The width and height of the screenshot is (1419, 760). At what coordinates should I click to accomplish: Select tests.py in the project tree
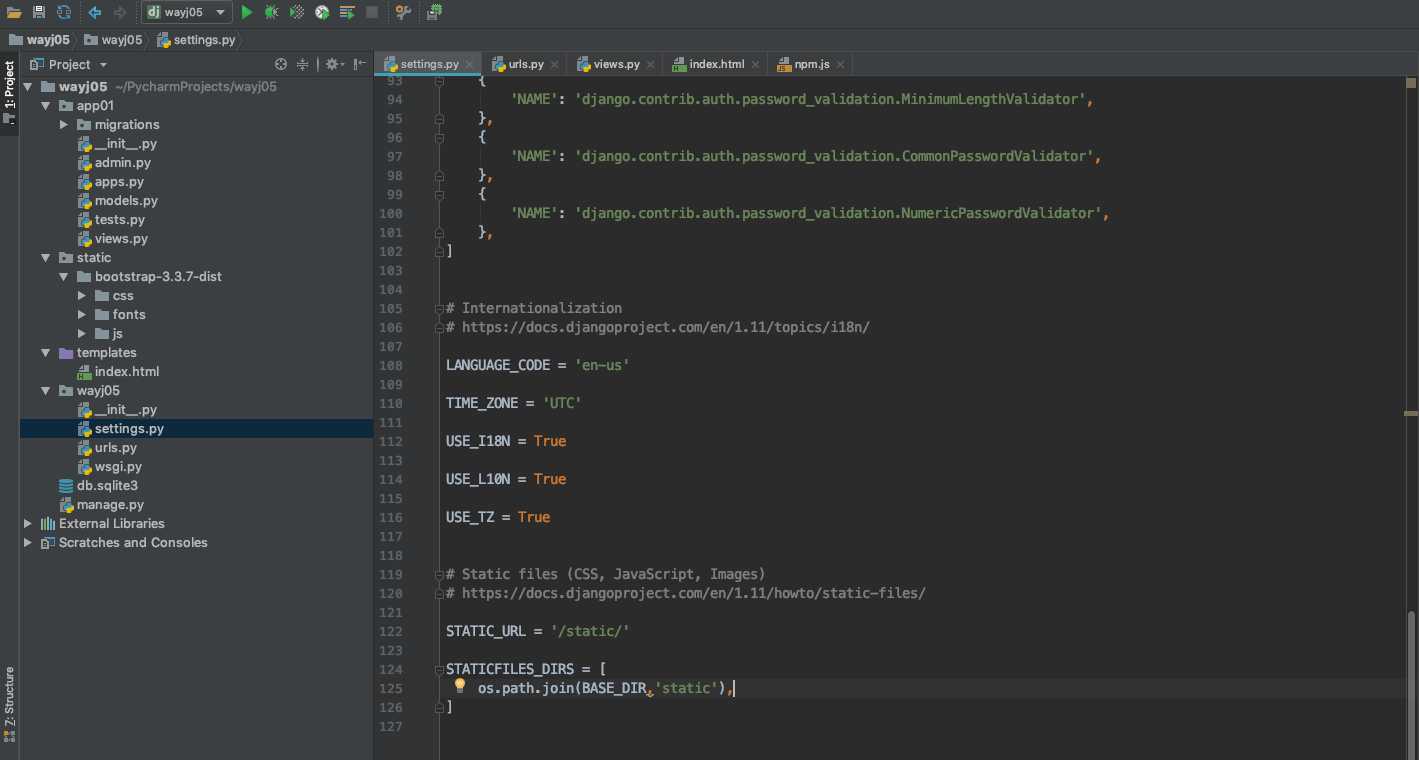(120, 220)
